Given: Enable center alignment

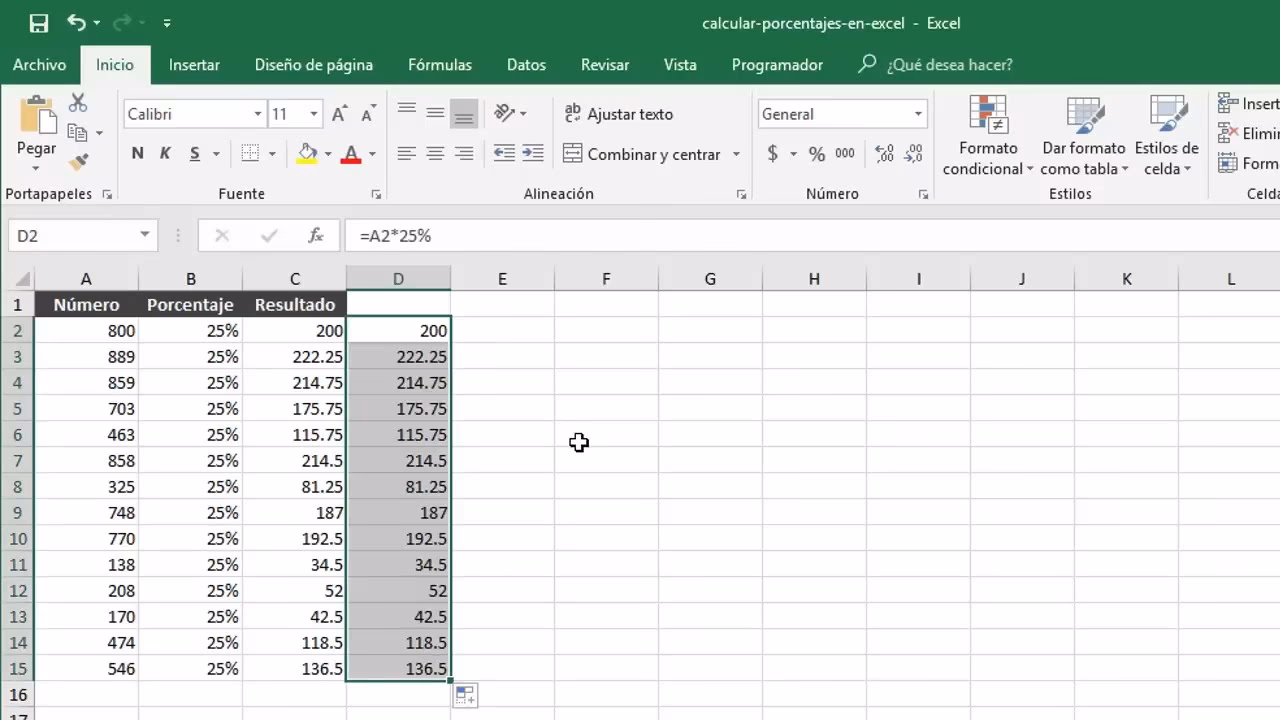Looking at the screenshot, I should 434,153.
